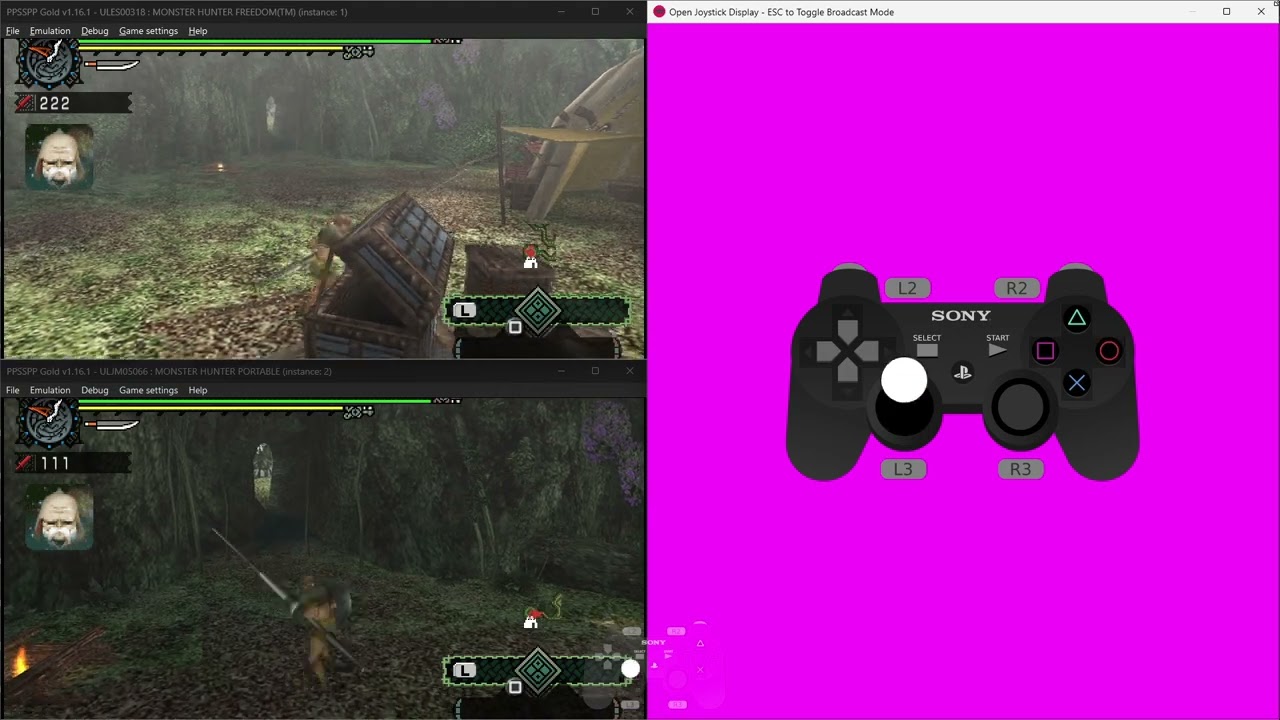Open Game settings menu in instance 1 window
Viewport: 1280px width, 720px height.
point(148,31)
